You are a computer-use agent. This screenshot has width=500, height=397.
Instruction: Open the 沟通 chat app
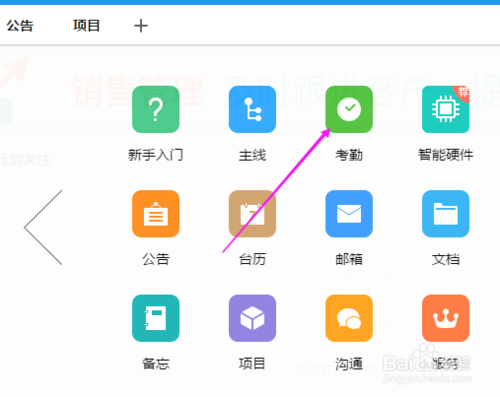tap(349, 318)
